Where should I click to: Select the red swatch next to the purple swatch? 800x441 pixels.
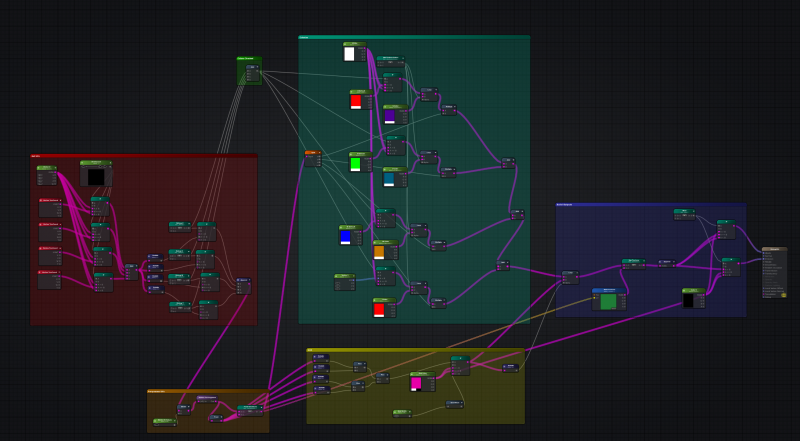[356, 101]
